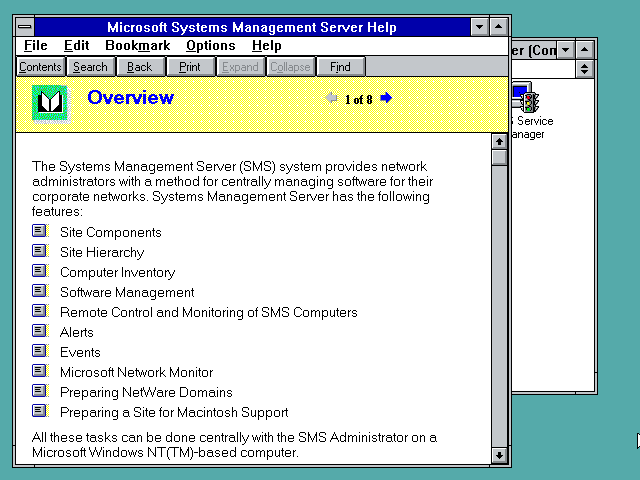Image resolution: width=640 pixels, height=480 pixels.
Task: Click the Print button
Action: pyautogui.click(x=190, y=67)
